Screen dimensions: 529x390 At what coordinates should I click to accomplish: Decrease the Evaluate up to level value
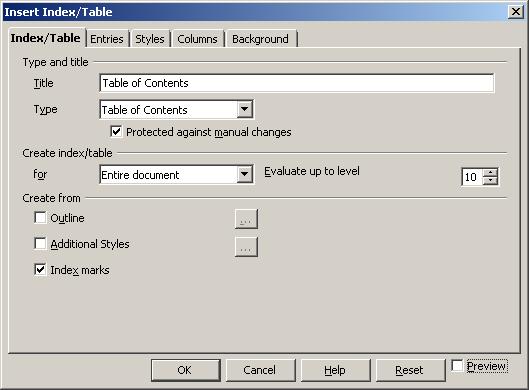[490, 181]
